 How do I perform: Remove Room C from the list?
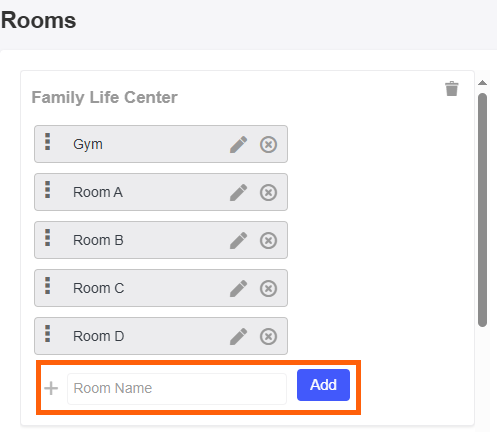pyautogui.click(x=268, y=288)
